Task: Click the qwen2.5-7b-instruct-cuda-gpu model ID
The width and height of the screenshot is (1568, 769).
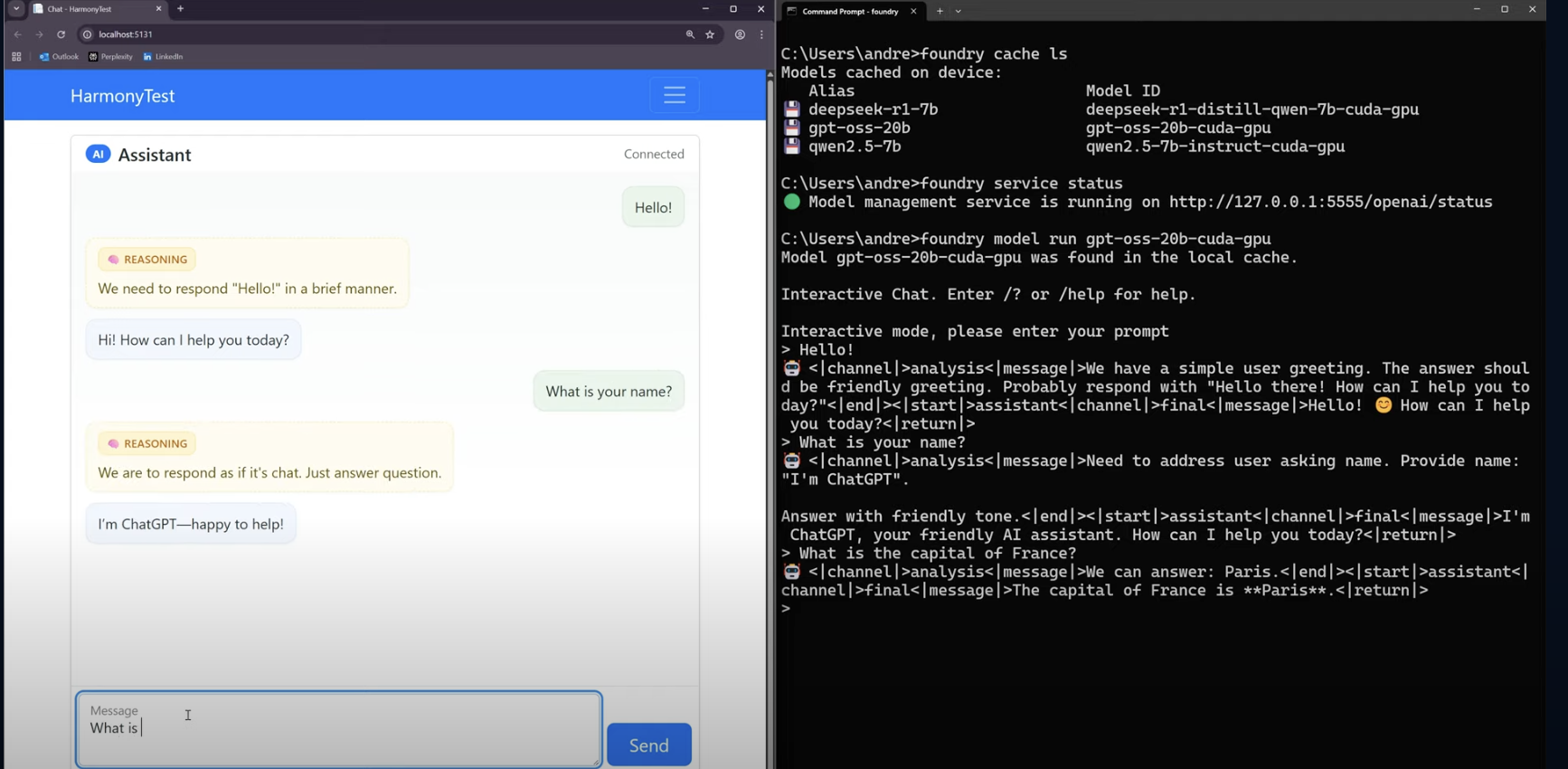Action: [1214, 147]
